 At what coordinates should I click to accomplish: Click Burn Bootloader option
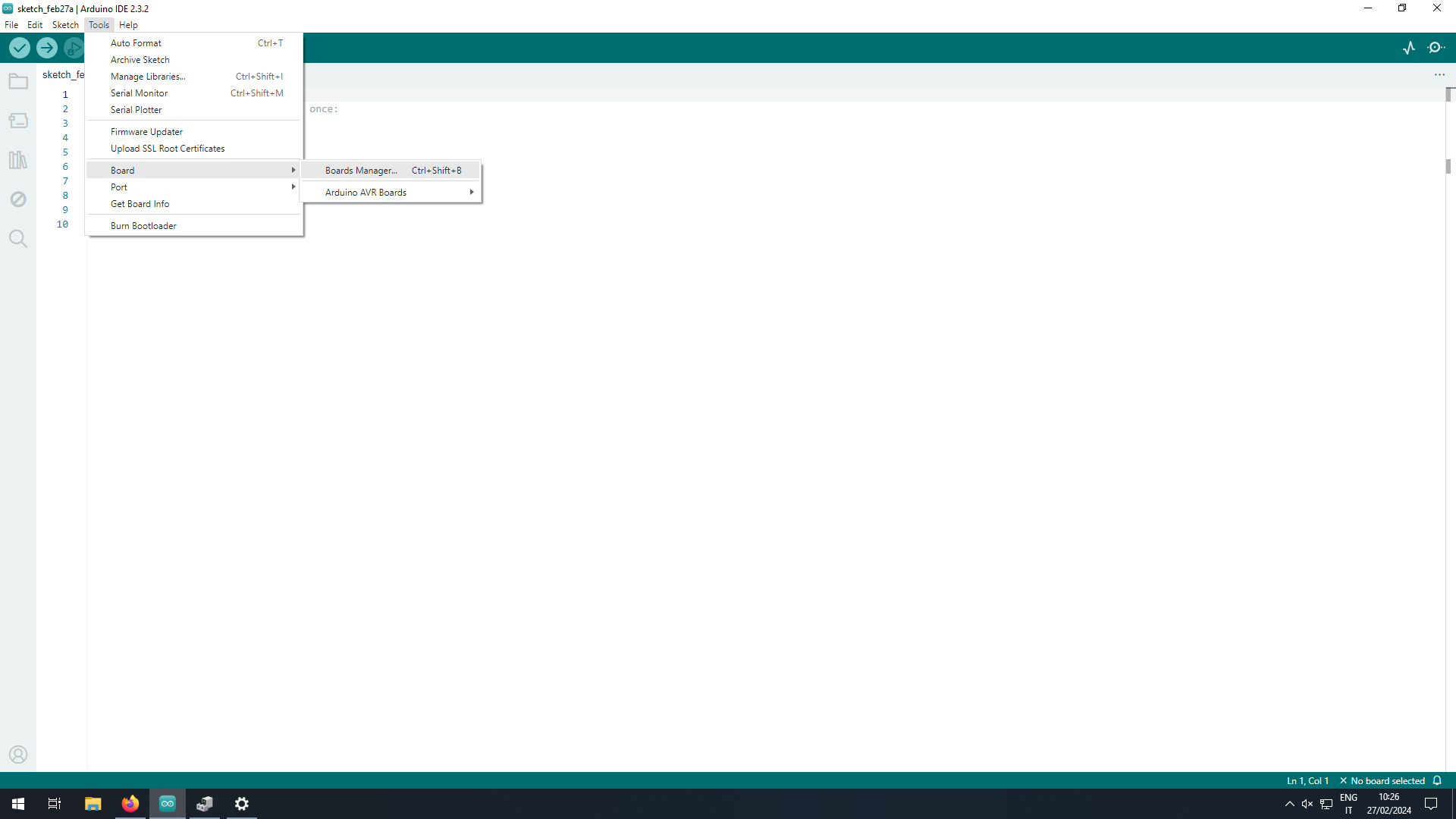click(x=143, y=225)
